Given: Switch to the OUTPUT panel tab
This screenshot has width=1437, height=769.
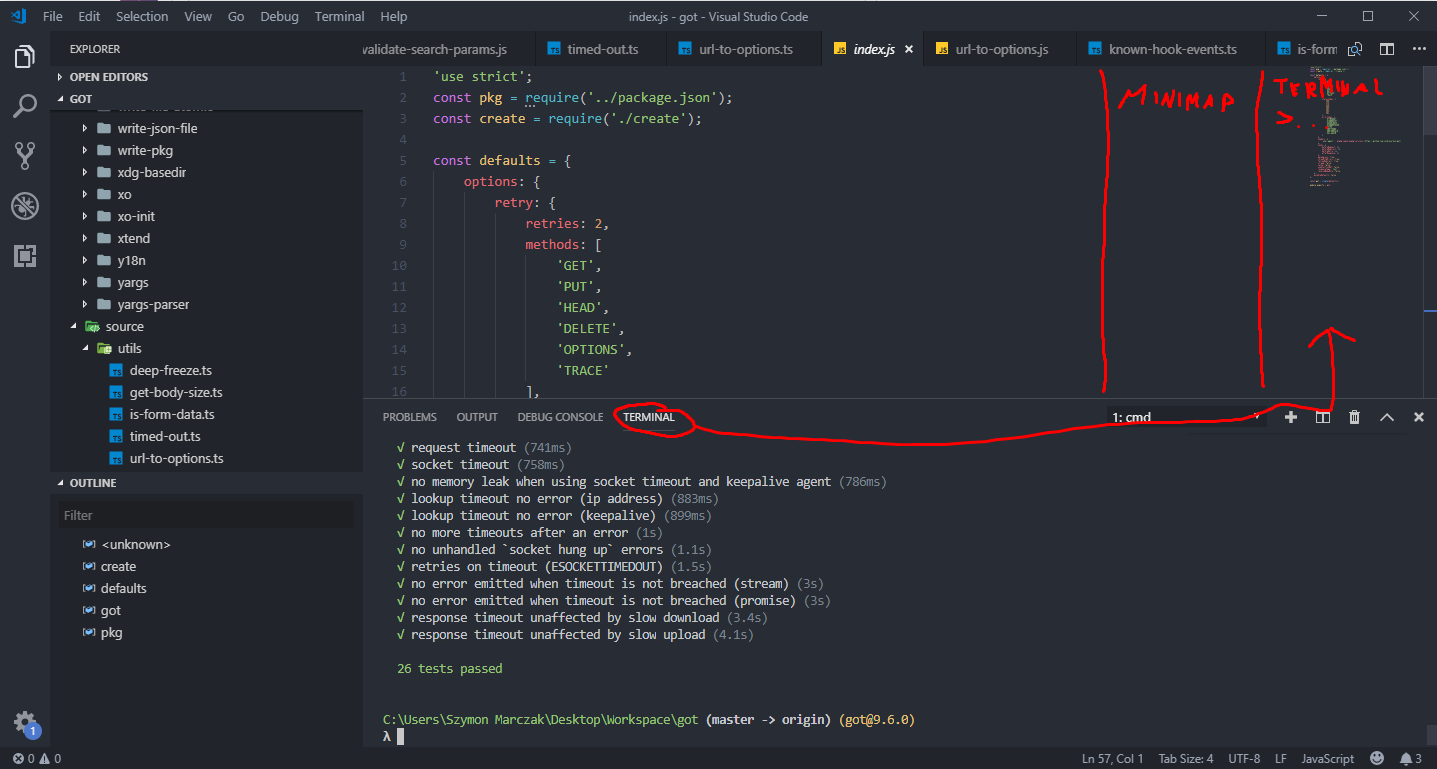Looking at the screenshot, I should [477, 417].
